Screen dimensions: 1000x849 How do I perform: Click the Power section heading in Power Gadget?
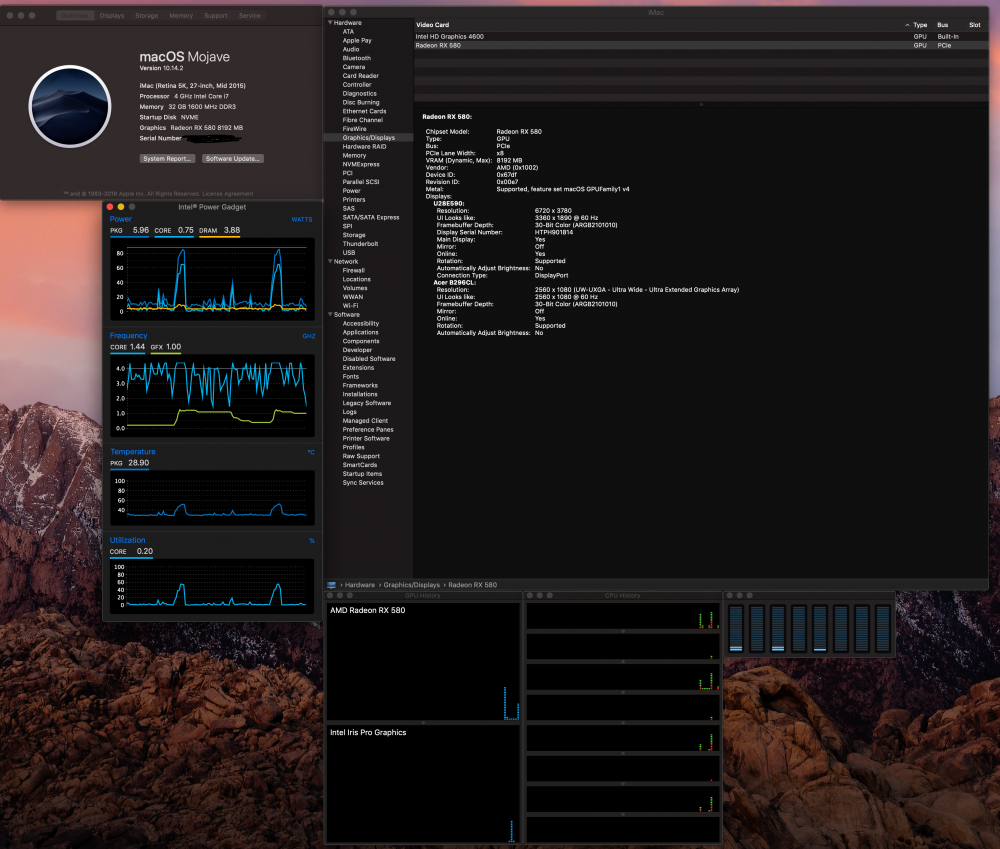pyautogui.click(x=121, y=219)
